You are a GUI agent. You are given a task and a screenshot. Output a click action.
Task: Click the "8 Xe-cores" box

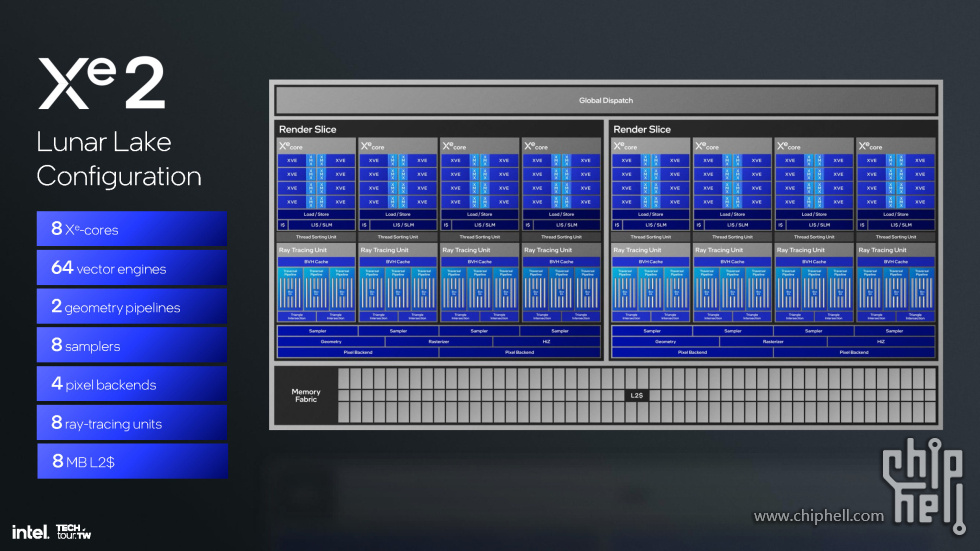pos(132,229)
